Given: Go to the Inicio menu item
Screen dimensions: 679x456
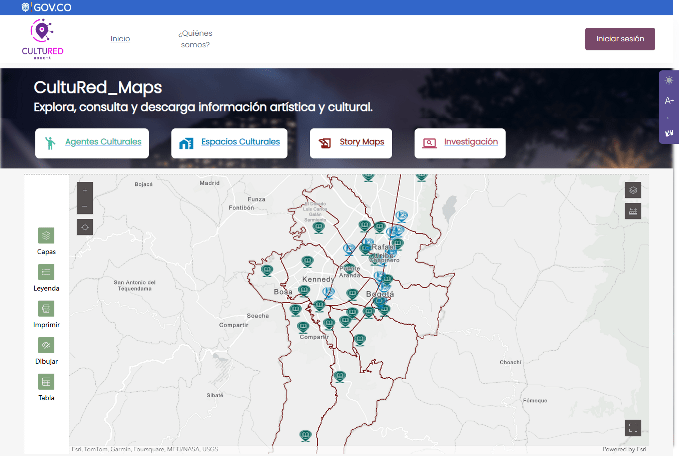Looking at the screenshot, I should coord(120,39).
